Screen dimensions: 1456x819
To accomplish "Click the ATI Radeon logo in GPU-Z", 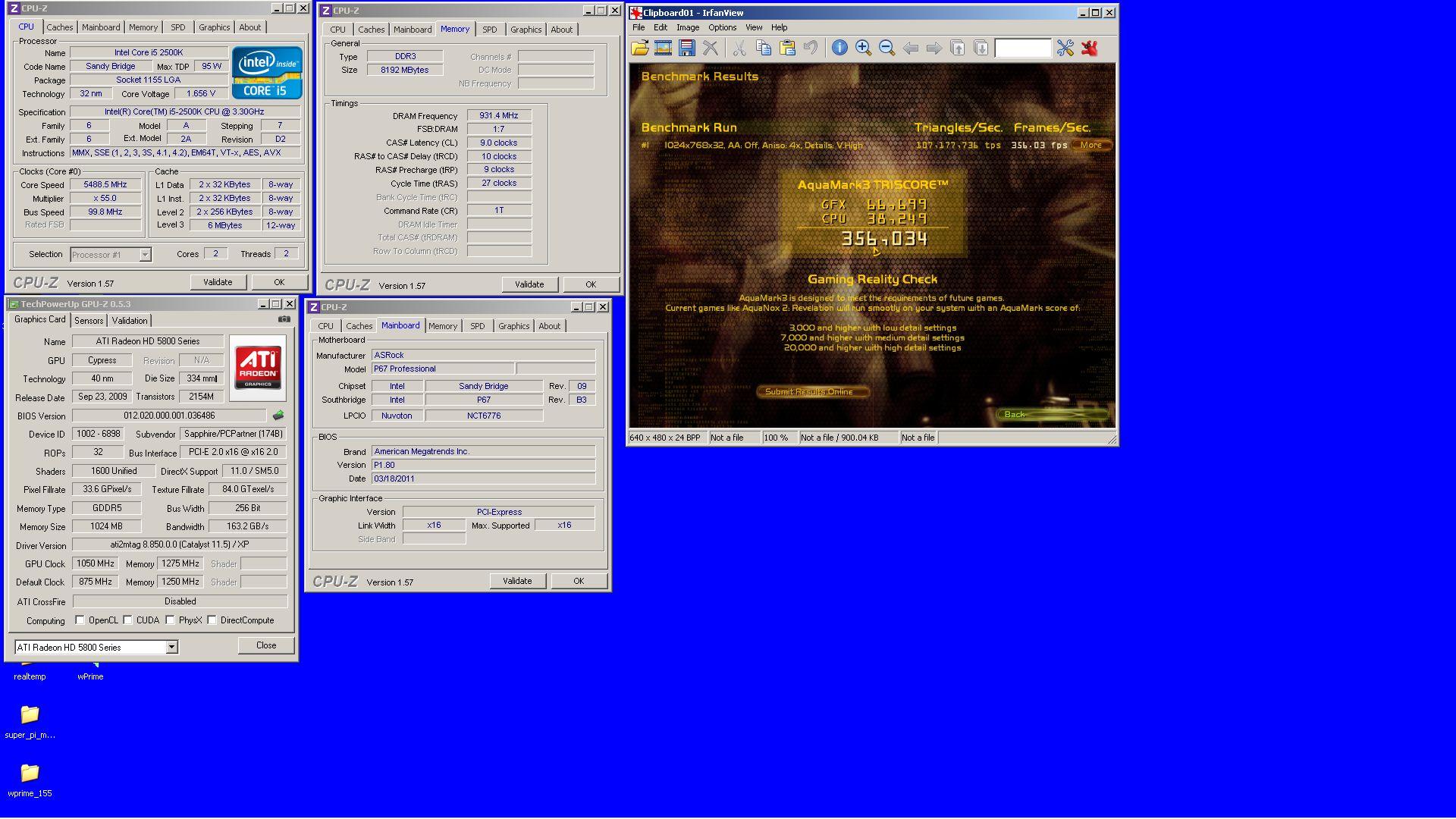I will (x=258, y=368).
